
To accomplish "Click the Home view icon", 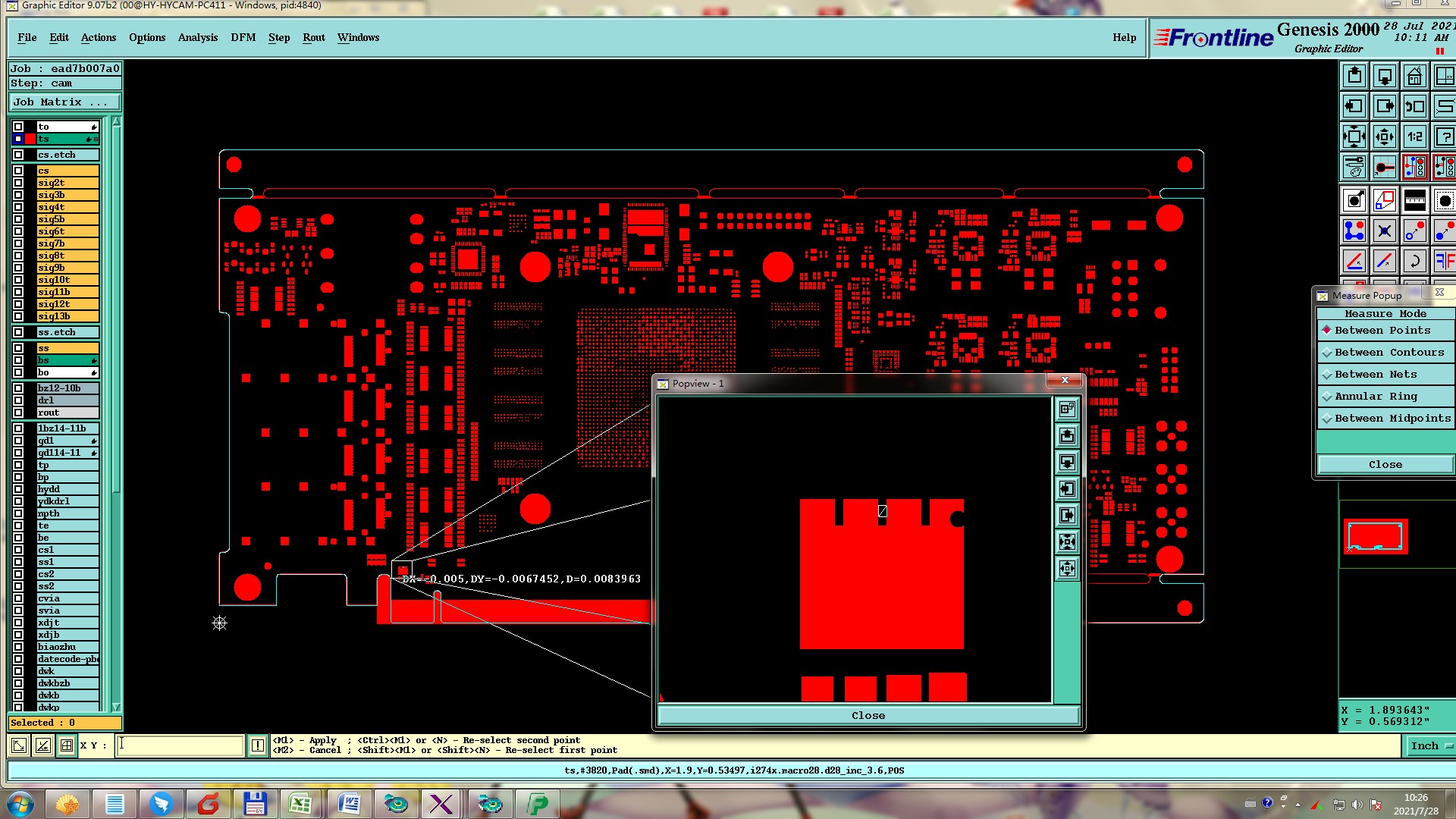I will [1414, 77].
